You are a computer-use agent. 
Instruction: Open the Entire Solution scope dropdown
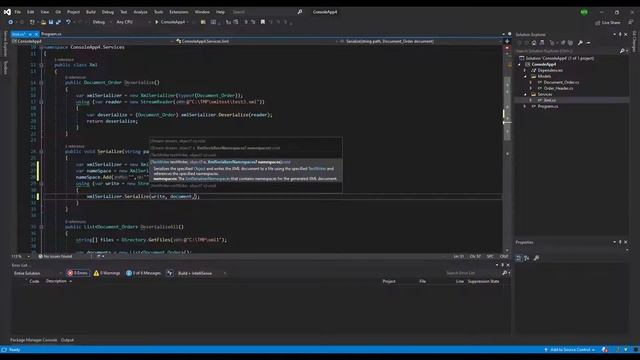(38, 273)
